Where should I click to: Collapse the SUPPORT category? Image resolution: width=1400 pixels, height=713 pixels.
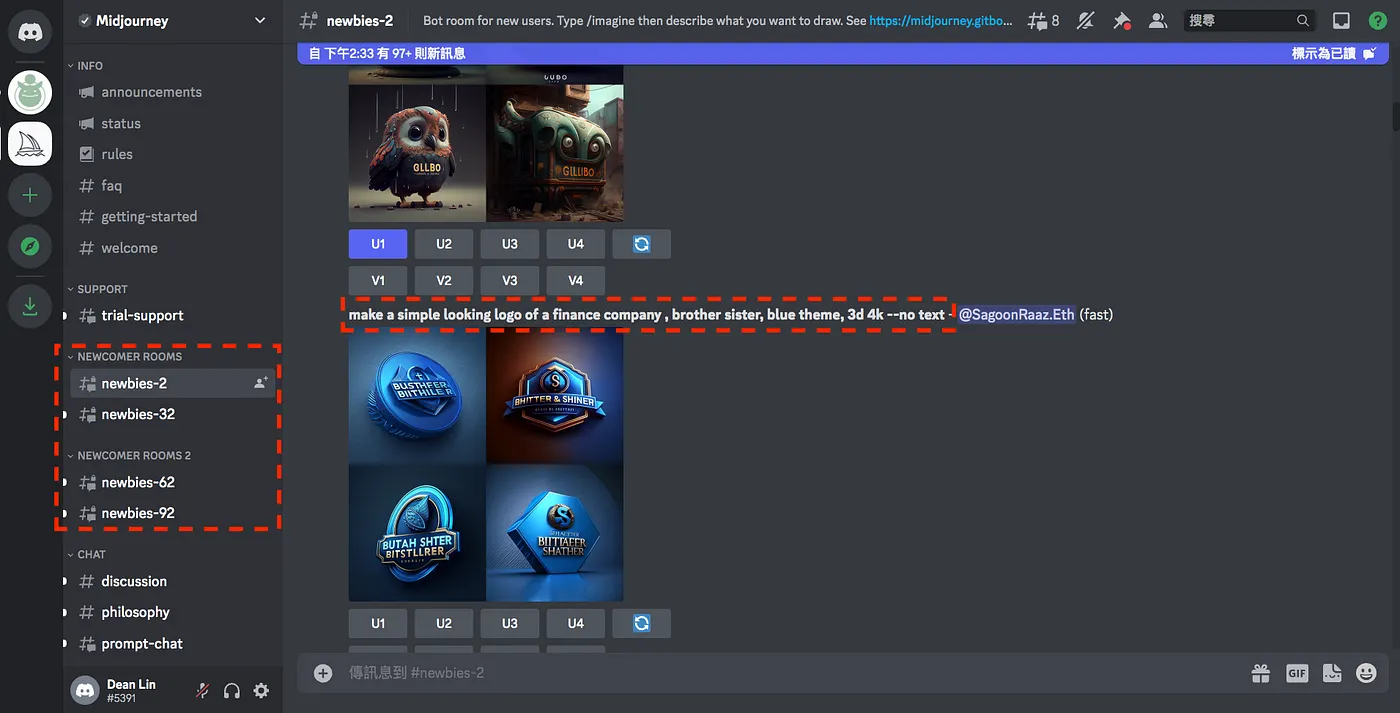point(97,289)
